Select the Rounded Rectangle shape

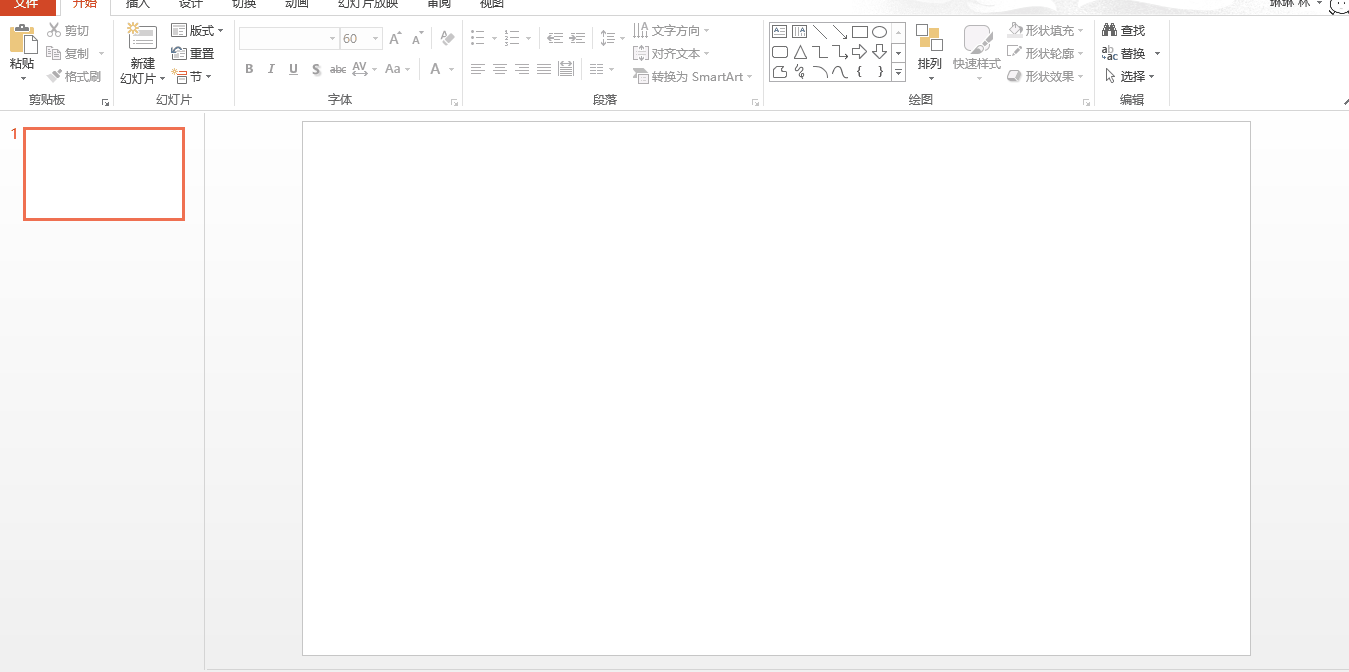click(x=780, y=52)
